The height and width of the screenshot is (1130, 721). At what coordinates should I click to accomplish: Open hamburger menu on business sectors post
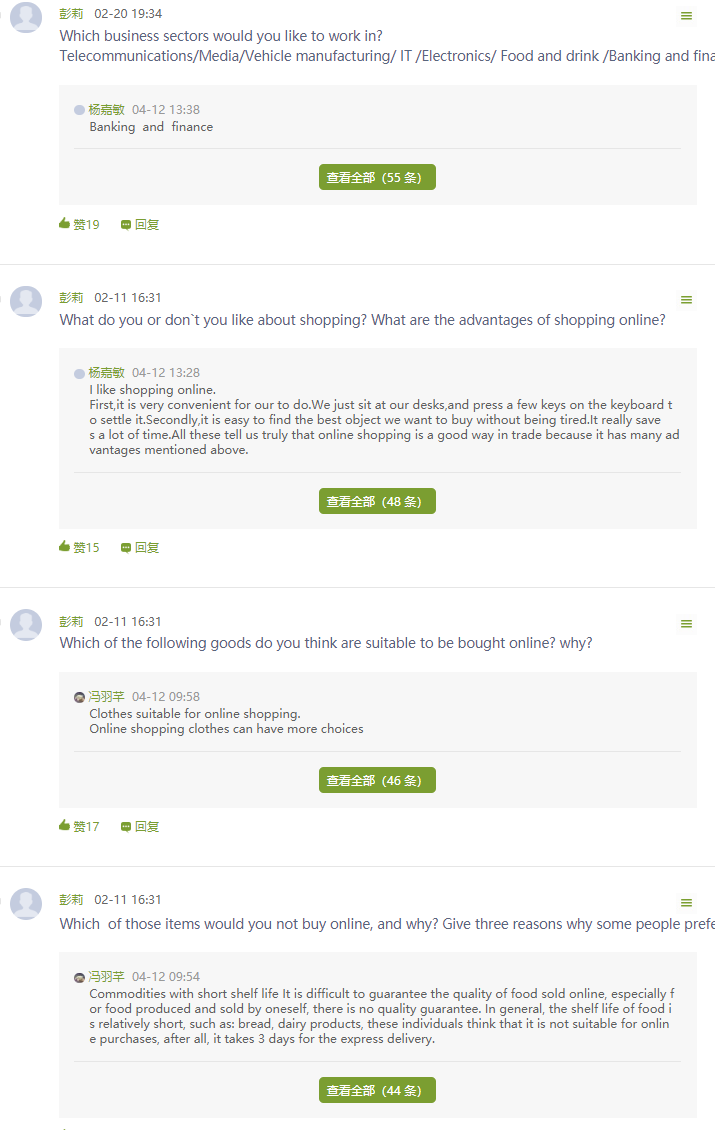[686, 16]
